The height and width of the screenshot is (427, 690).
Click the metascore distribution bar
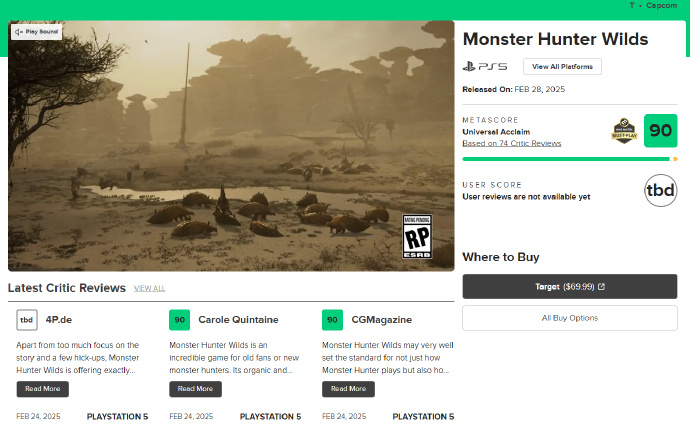pyautogui.click(x=569, y=159)
